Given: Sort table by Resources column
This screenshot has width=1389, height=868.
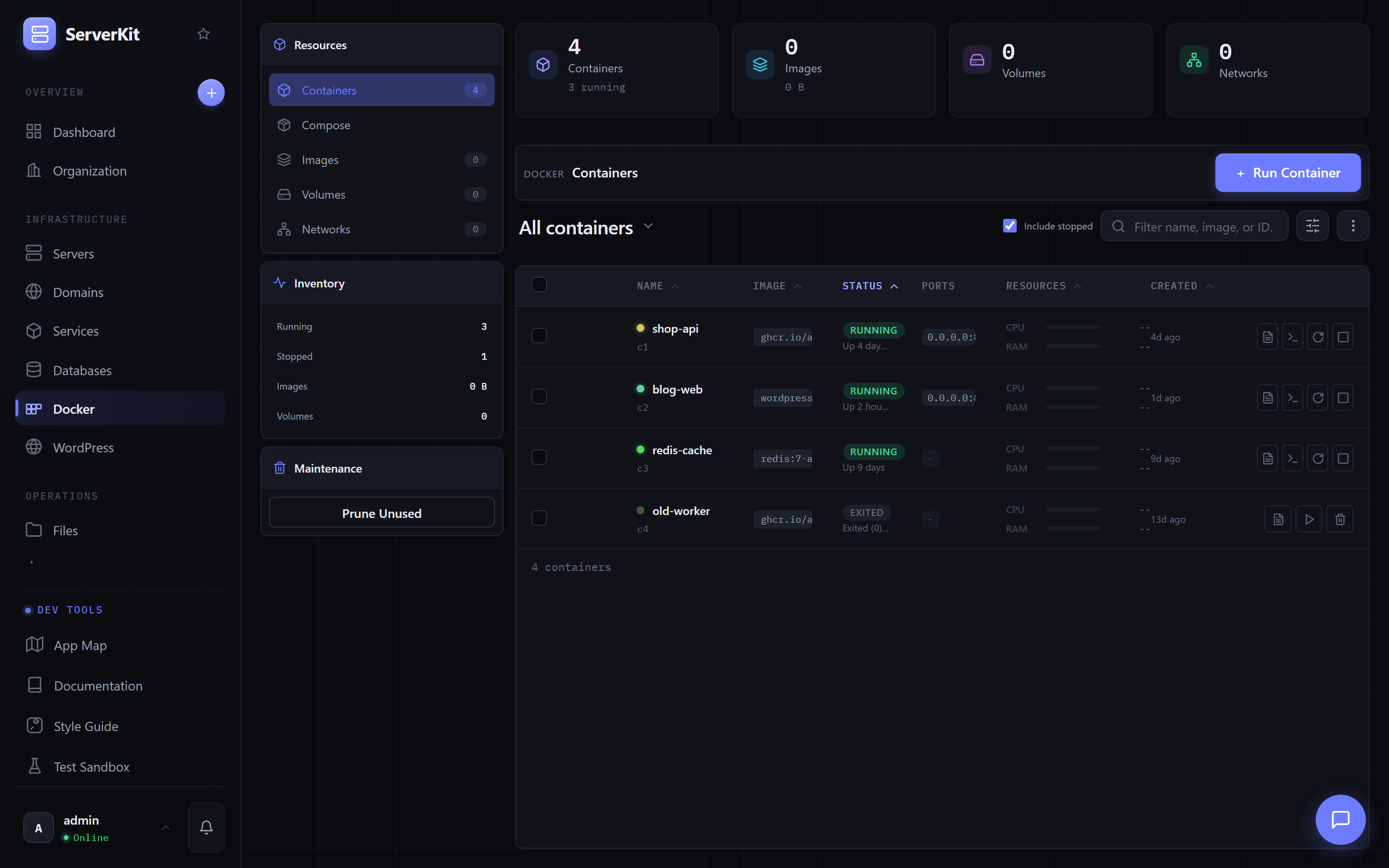Looking at the screenshot, I should coord(1044,286).
